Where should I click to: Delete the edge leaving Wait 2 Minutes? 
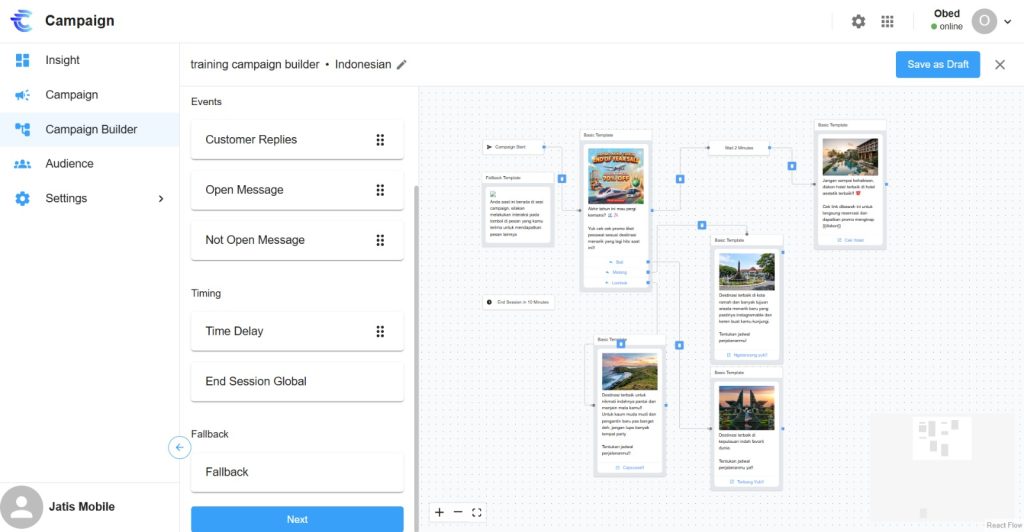792,166
